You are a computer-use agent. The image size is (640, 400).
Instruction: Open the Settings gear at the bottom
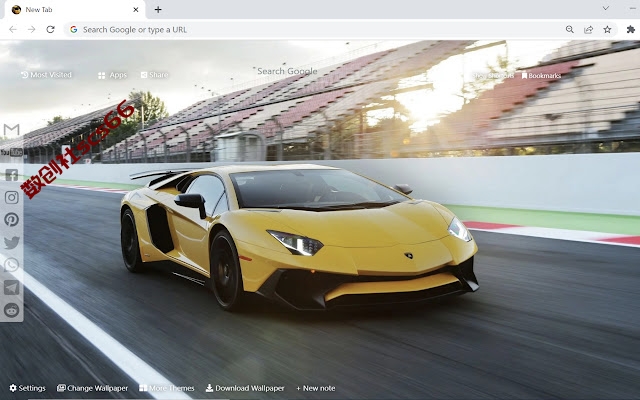(27, 388)
